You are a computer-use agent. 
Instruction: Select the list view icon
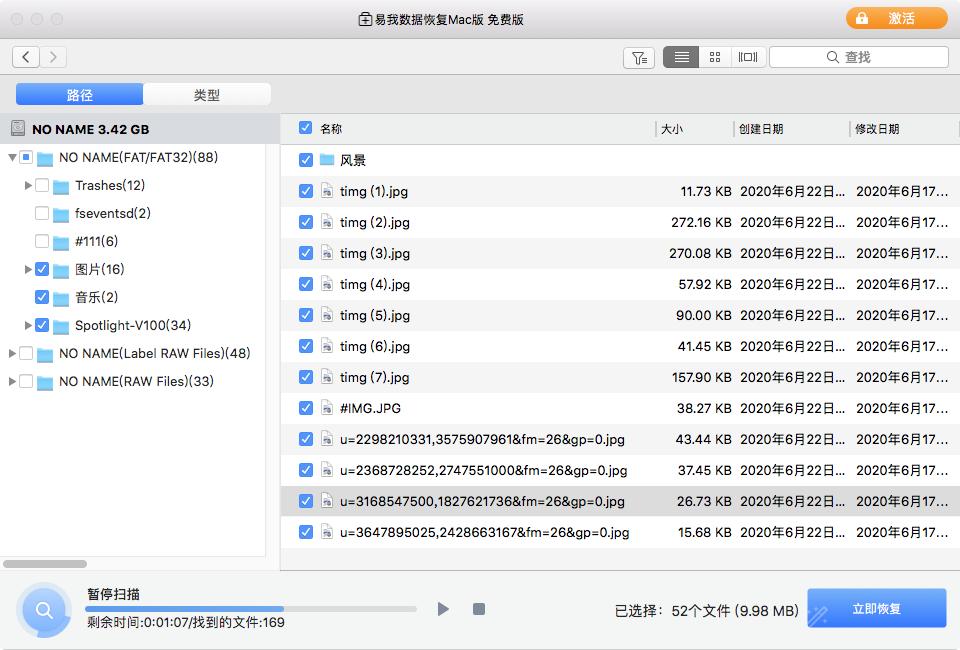point(681,57)
